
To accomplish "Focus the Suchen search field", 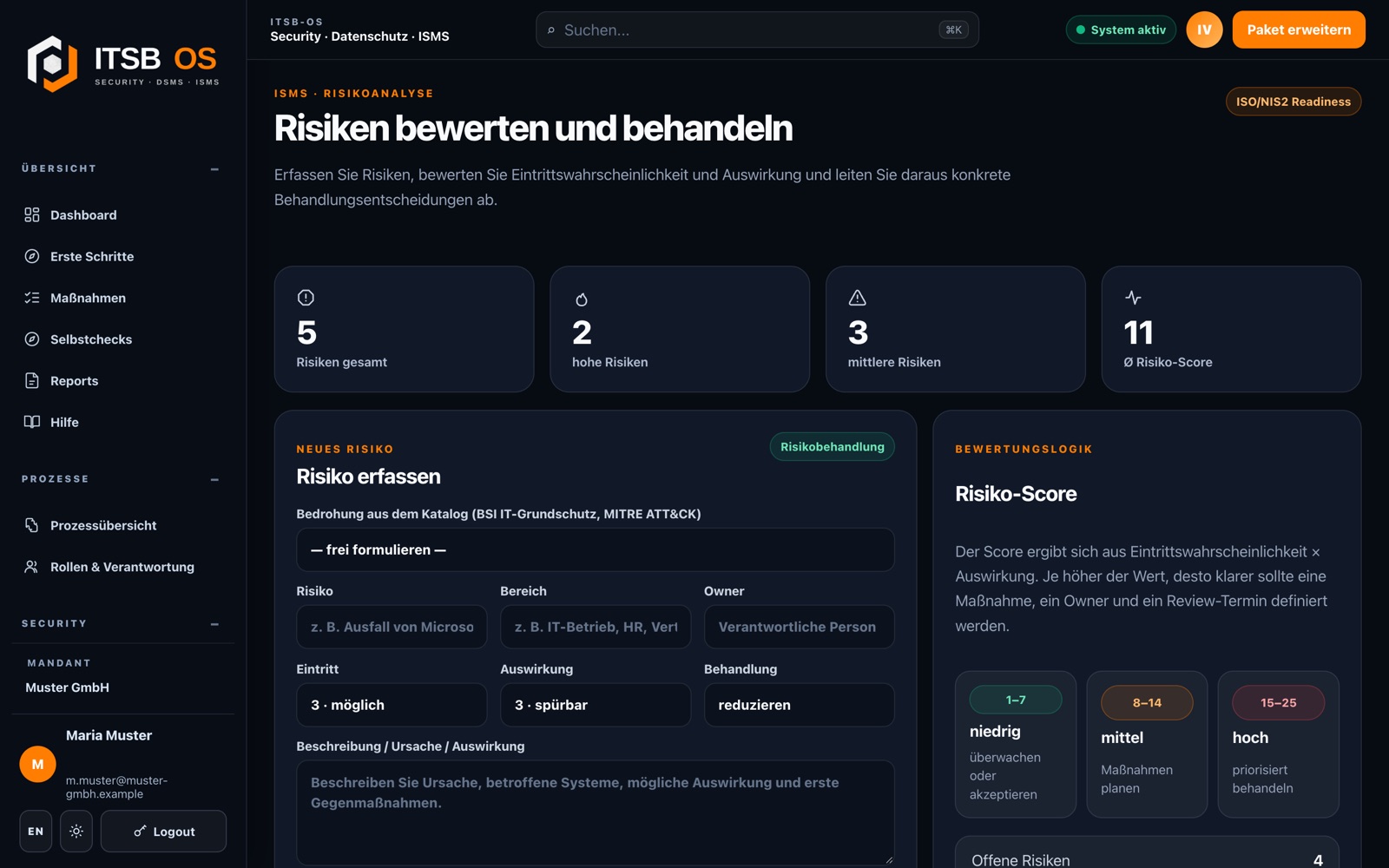I will pos(757,30).
